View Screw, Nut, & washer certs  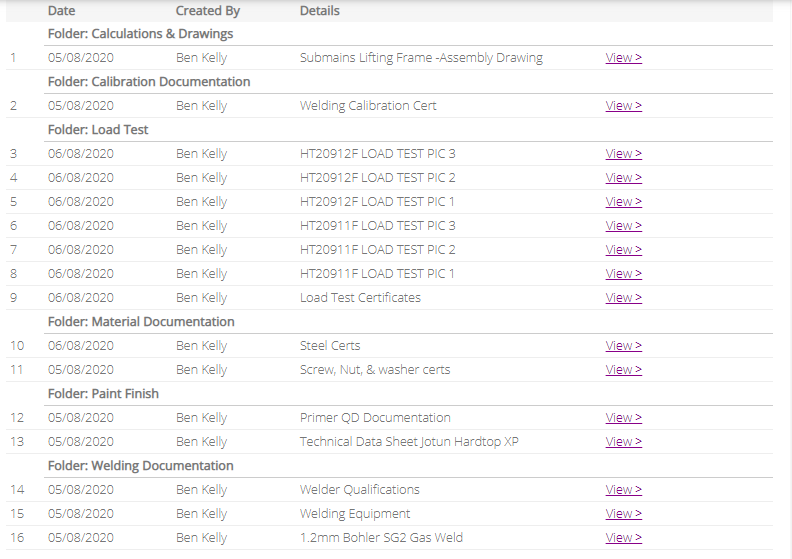click(x=623, y=370)
